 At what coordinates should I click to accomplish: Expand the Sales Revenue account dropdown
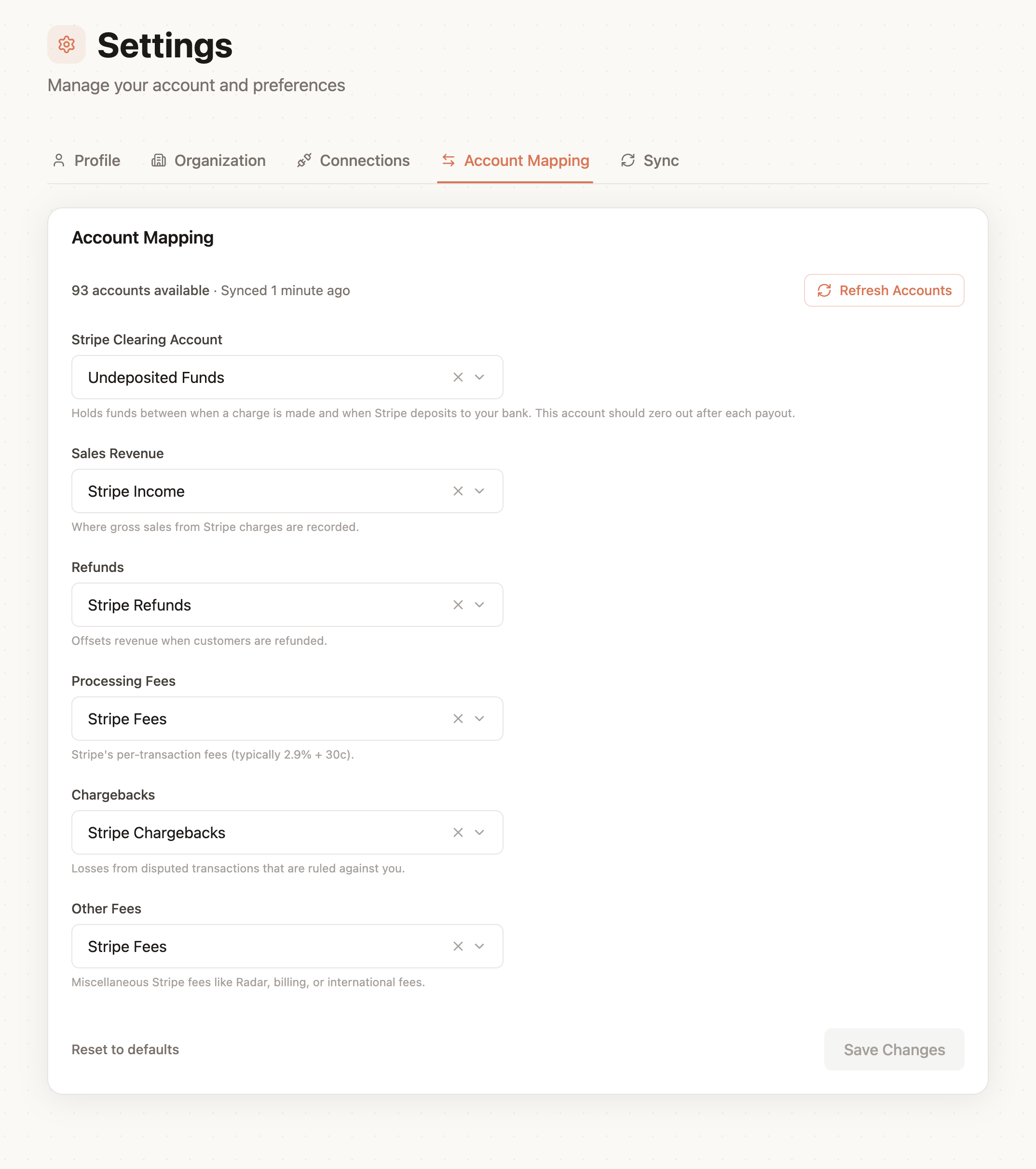point(480,491)
